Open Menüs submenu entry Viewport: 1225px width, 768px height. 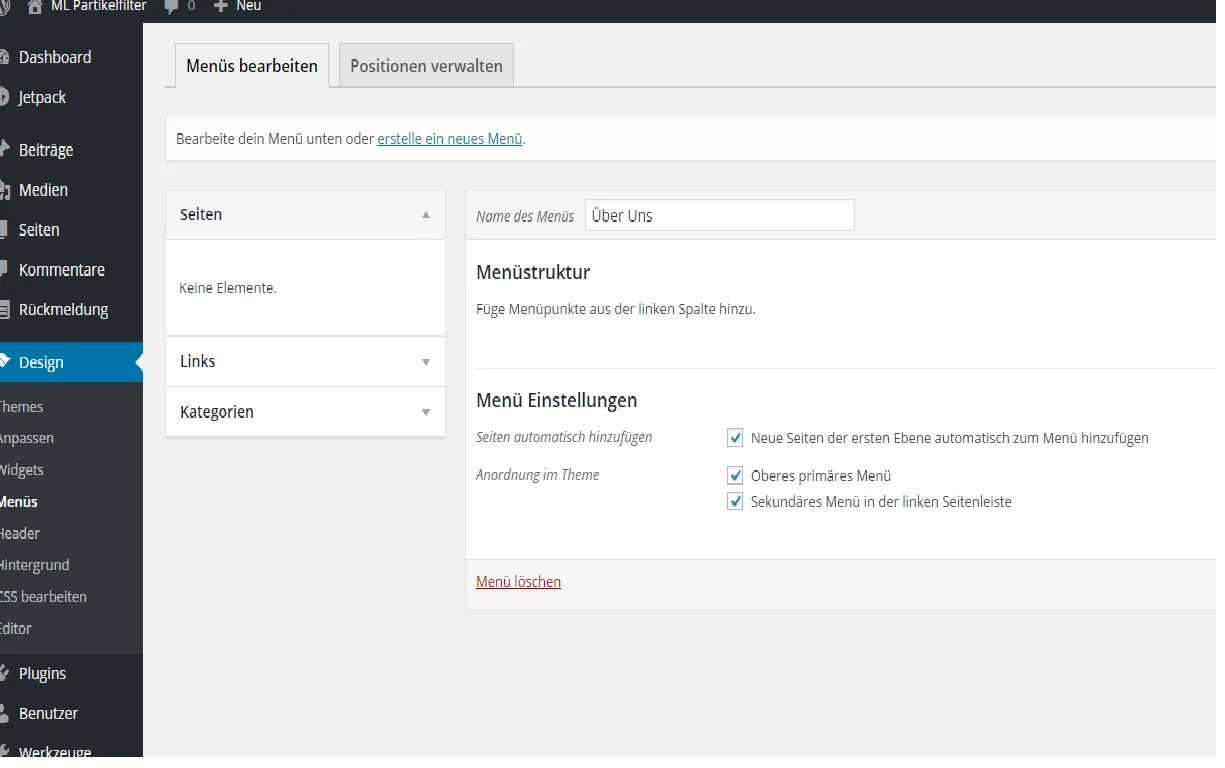click(x=18, y=502)
